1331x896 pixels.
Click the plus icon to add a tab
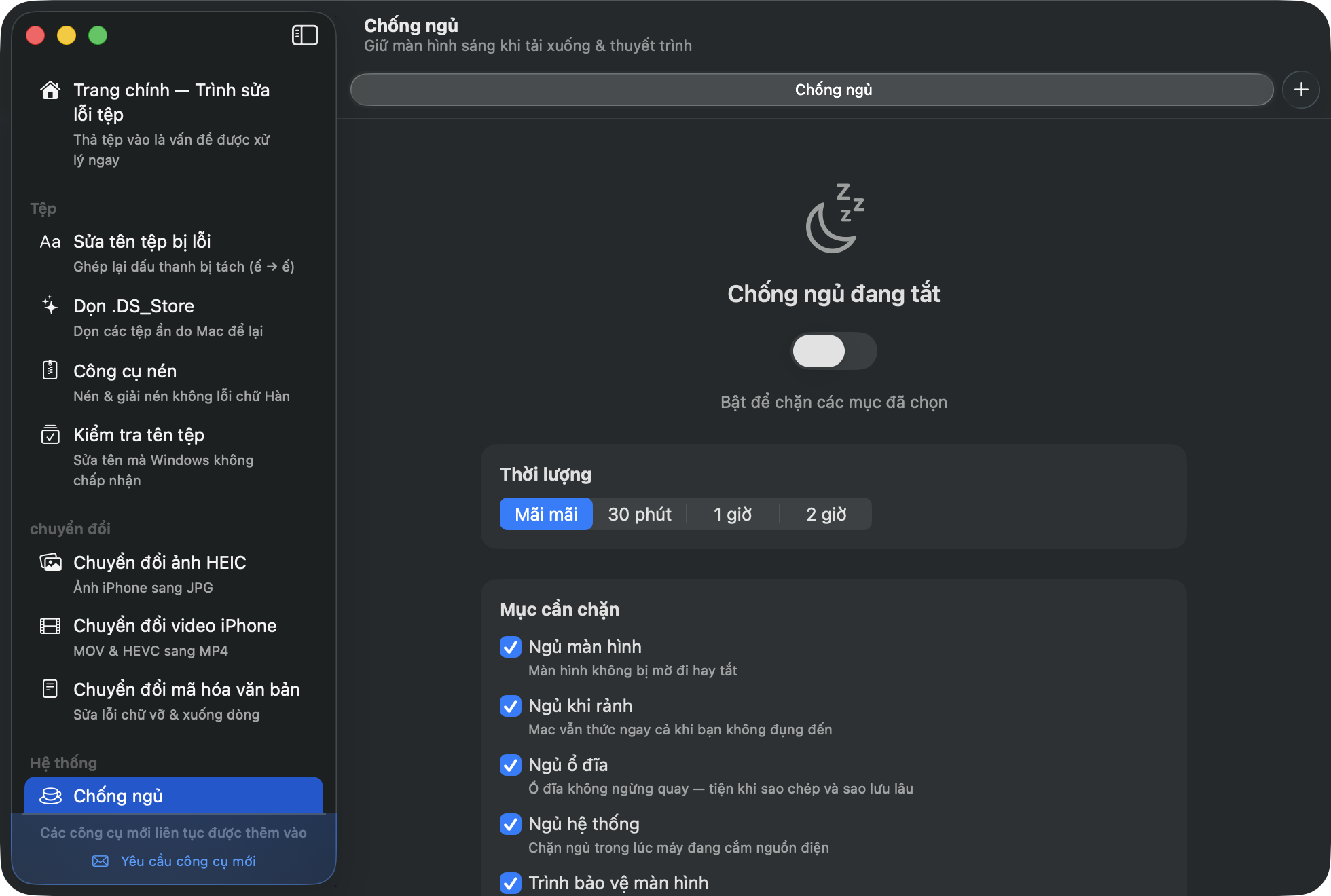point(1301,90)
